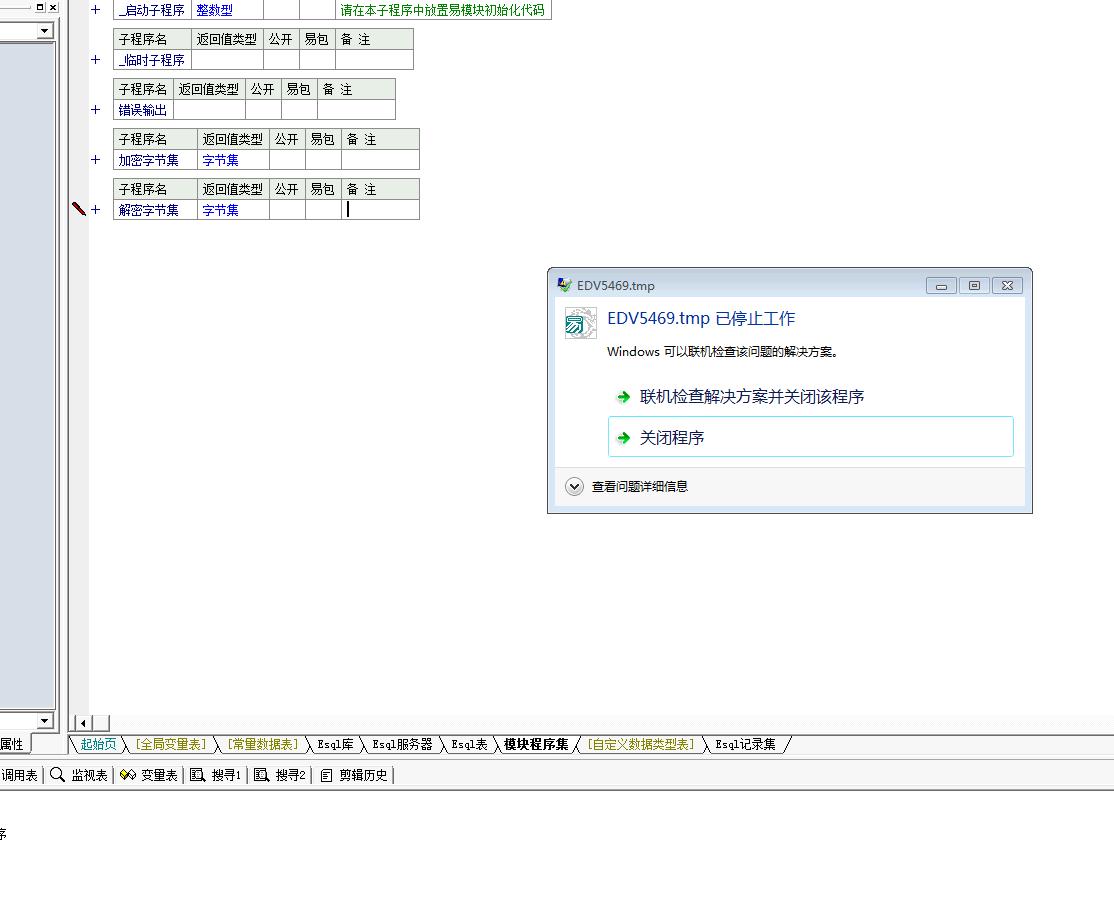Switch to the Esql库 tab
This screenshot has height=915, width=1114.
tap(335, 744)
